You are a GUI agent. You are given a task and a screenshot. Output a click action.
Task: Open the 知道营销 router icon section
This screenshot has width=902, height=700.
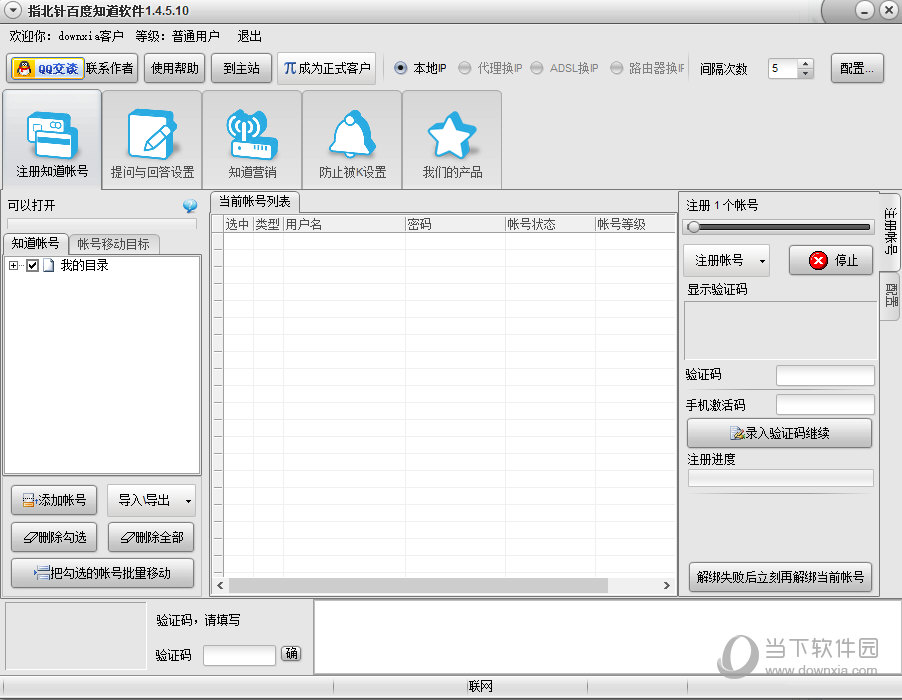coord(253,139)
